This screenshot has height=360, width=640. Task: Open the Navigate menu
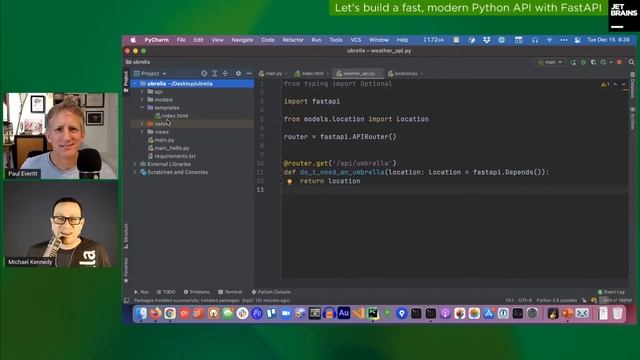pos(242,40)
